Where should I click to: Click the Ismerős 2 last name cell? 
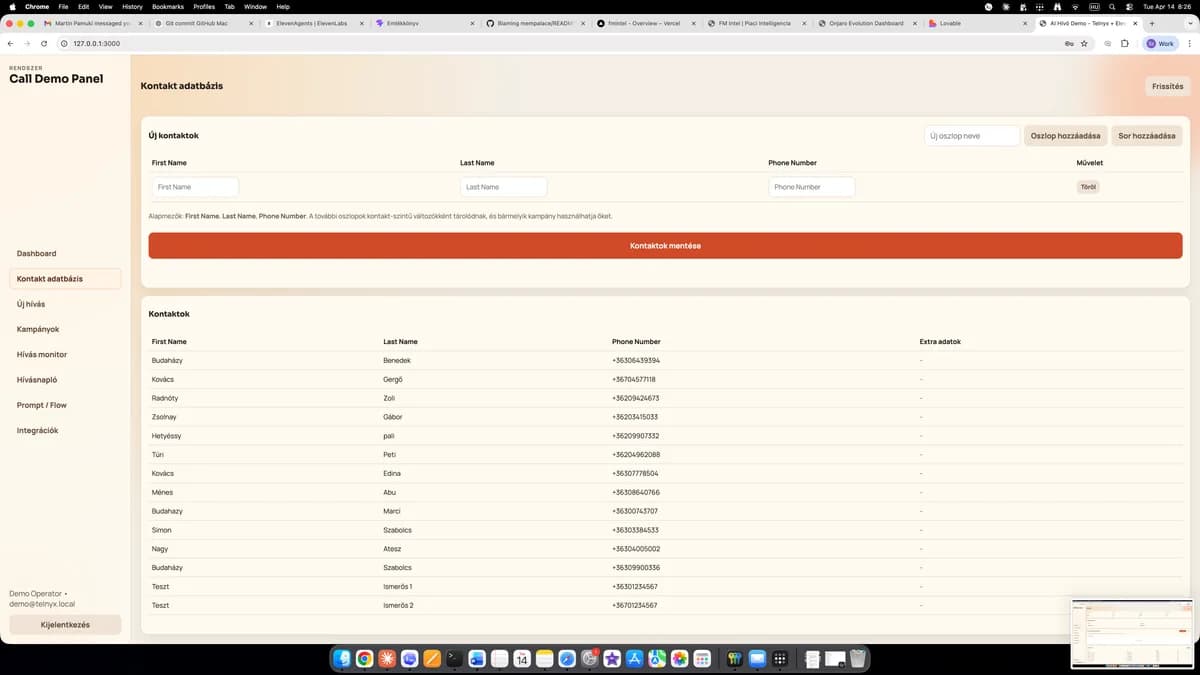click(398, 606)
